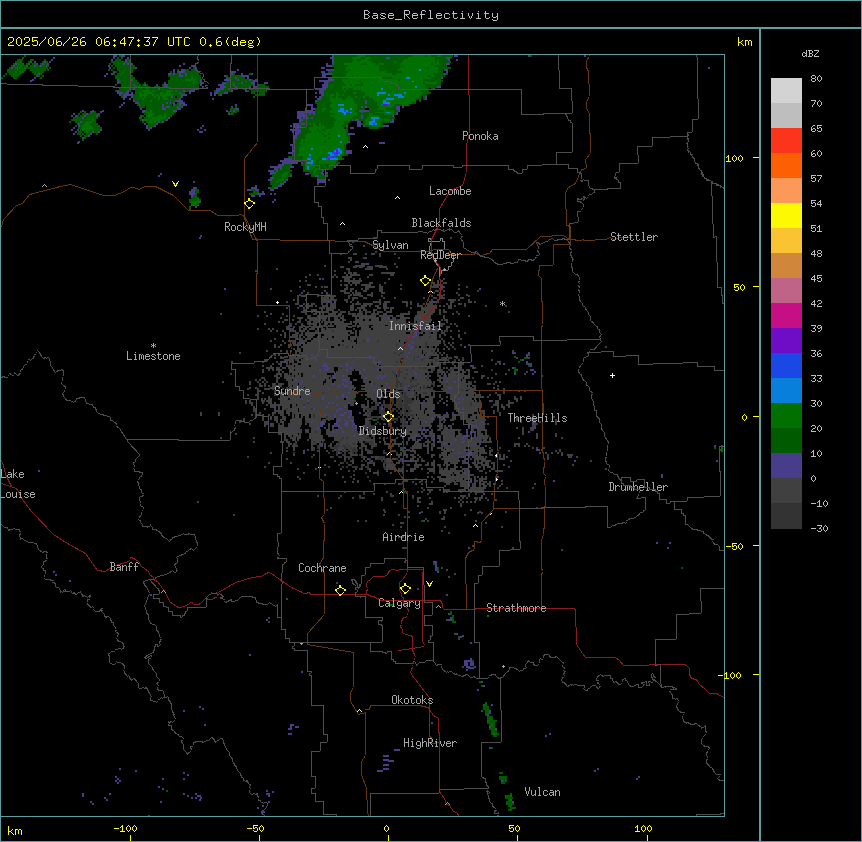Click the Lake Louise label

tap(18, 484)
